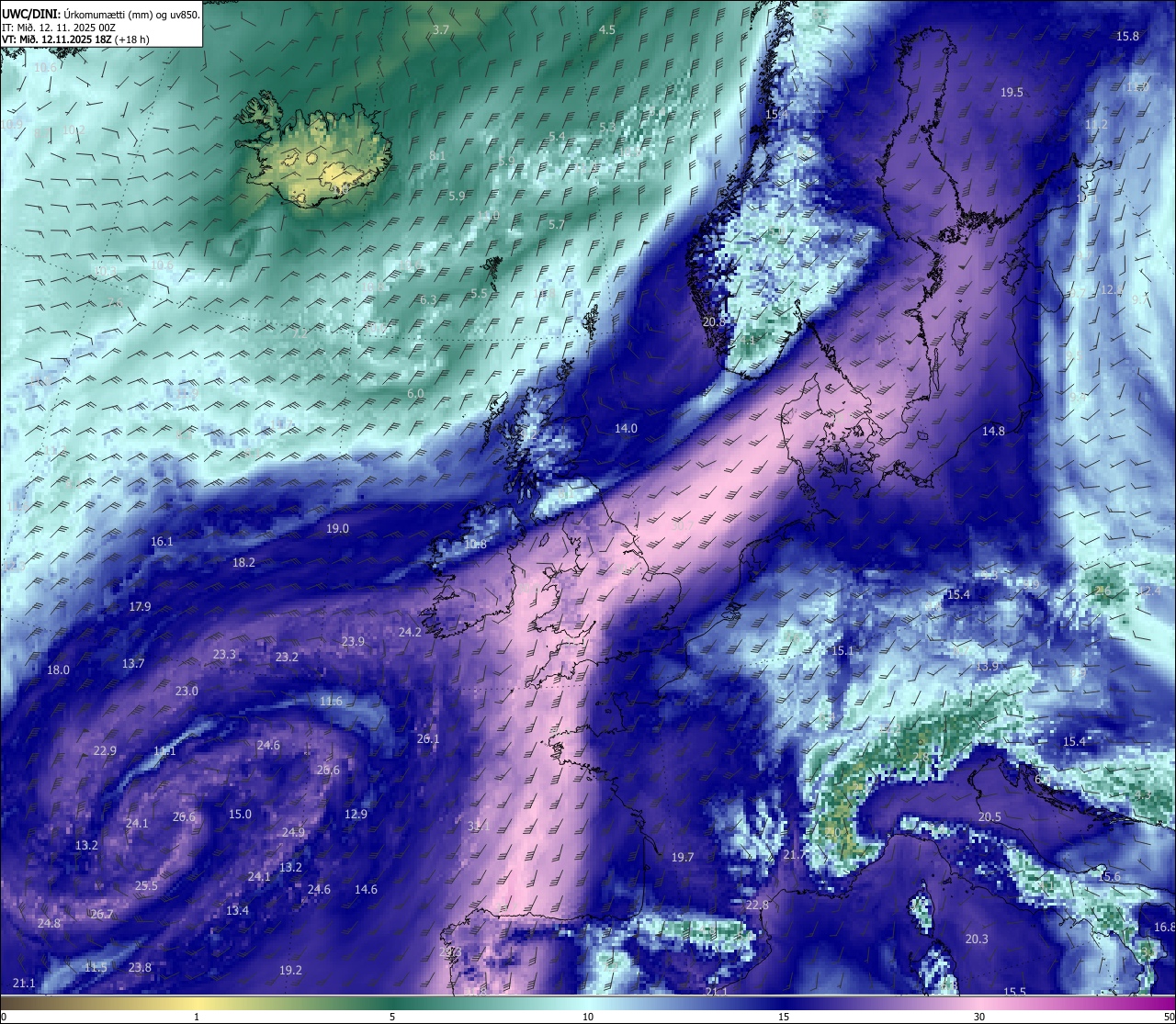
Task: Click the '13.7' value in the Atlantic
Action: pos(133,664)
